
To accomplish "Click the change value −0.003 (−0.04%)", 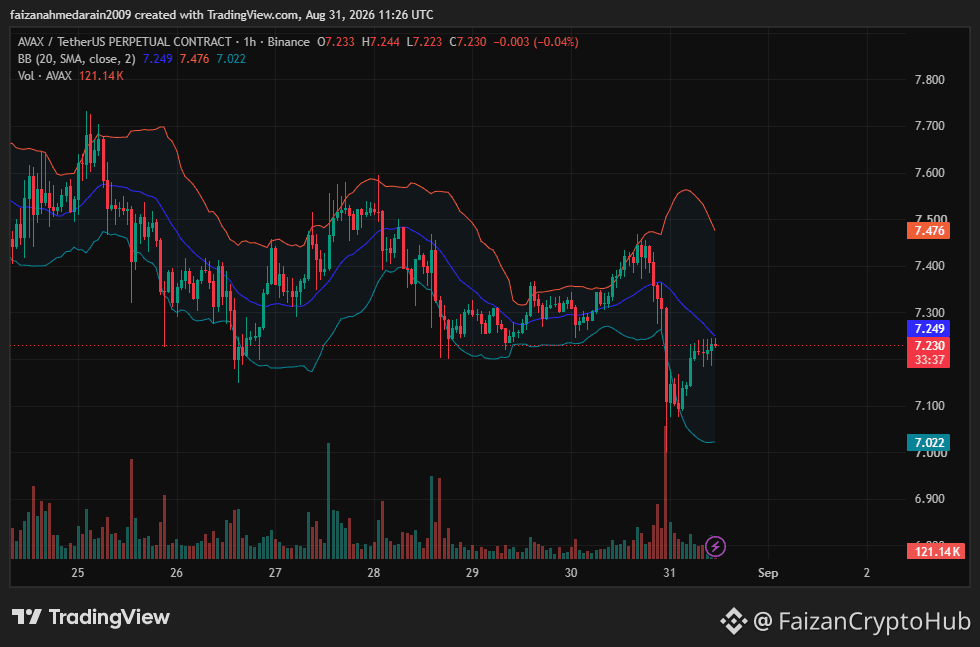I will click(536, 42).
